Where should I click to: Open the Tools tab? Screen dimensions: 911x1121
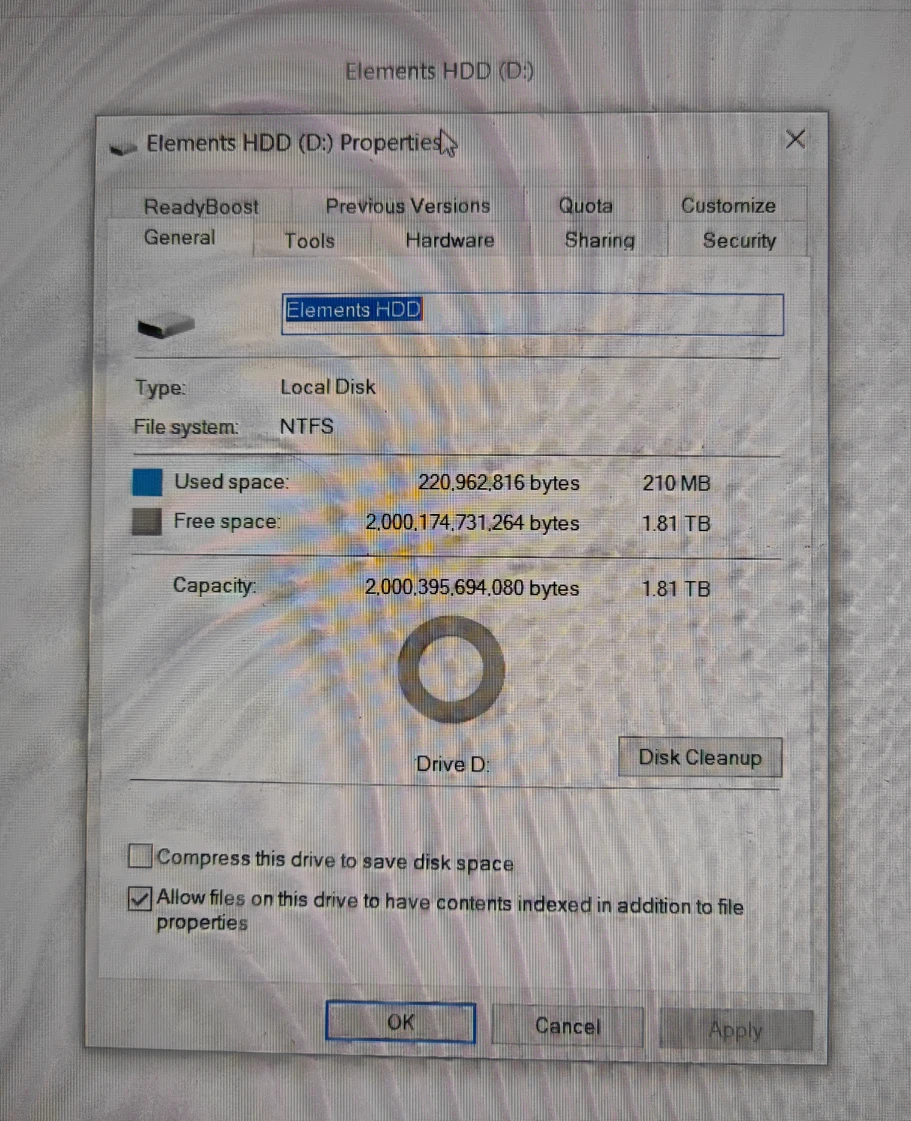(310, 240)
